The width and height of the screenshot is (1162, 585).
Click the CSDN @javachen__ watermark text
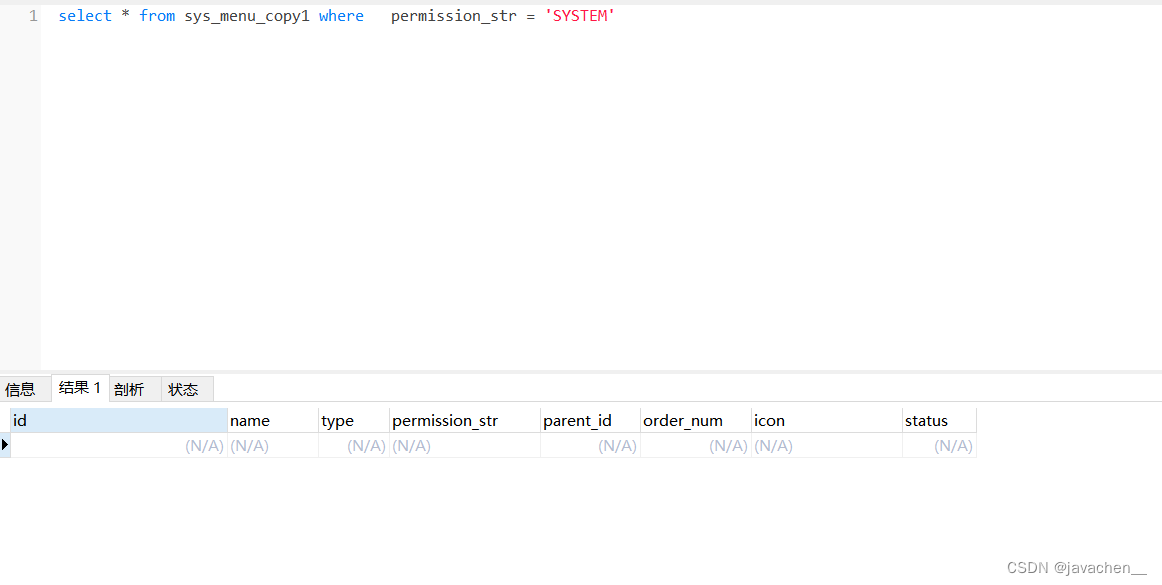pos(1077,567)
